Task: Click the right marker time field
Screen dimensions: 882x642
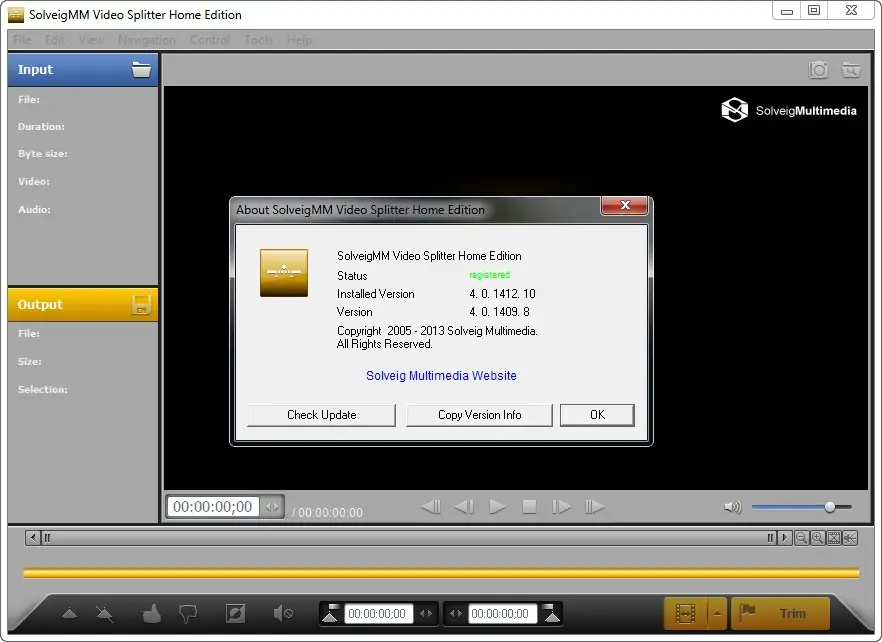Action: (x=500, y=613)
